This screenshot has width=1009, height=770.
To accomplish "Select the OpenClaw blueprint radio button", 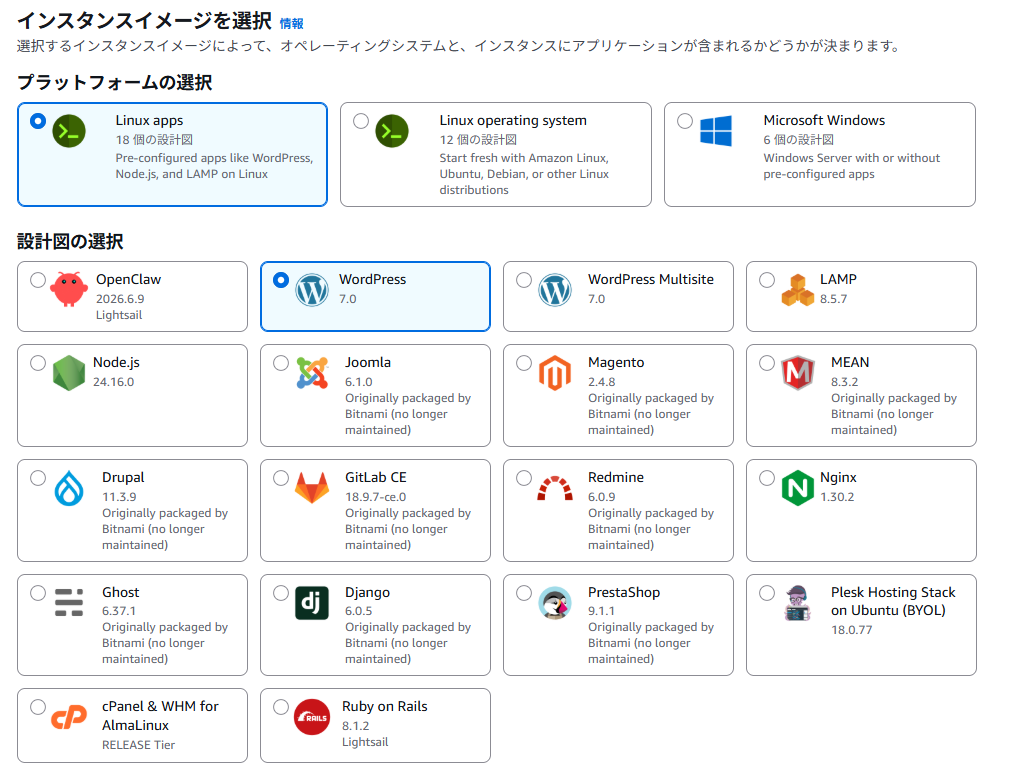I will [x=38, y=280].
